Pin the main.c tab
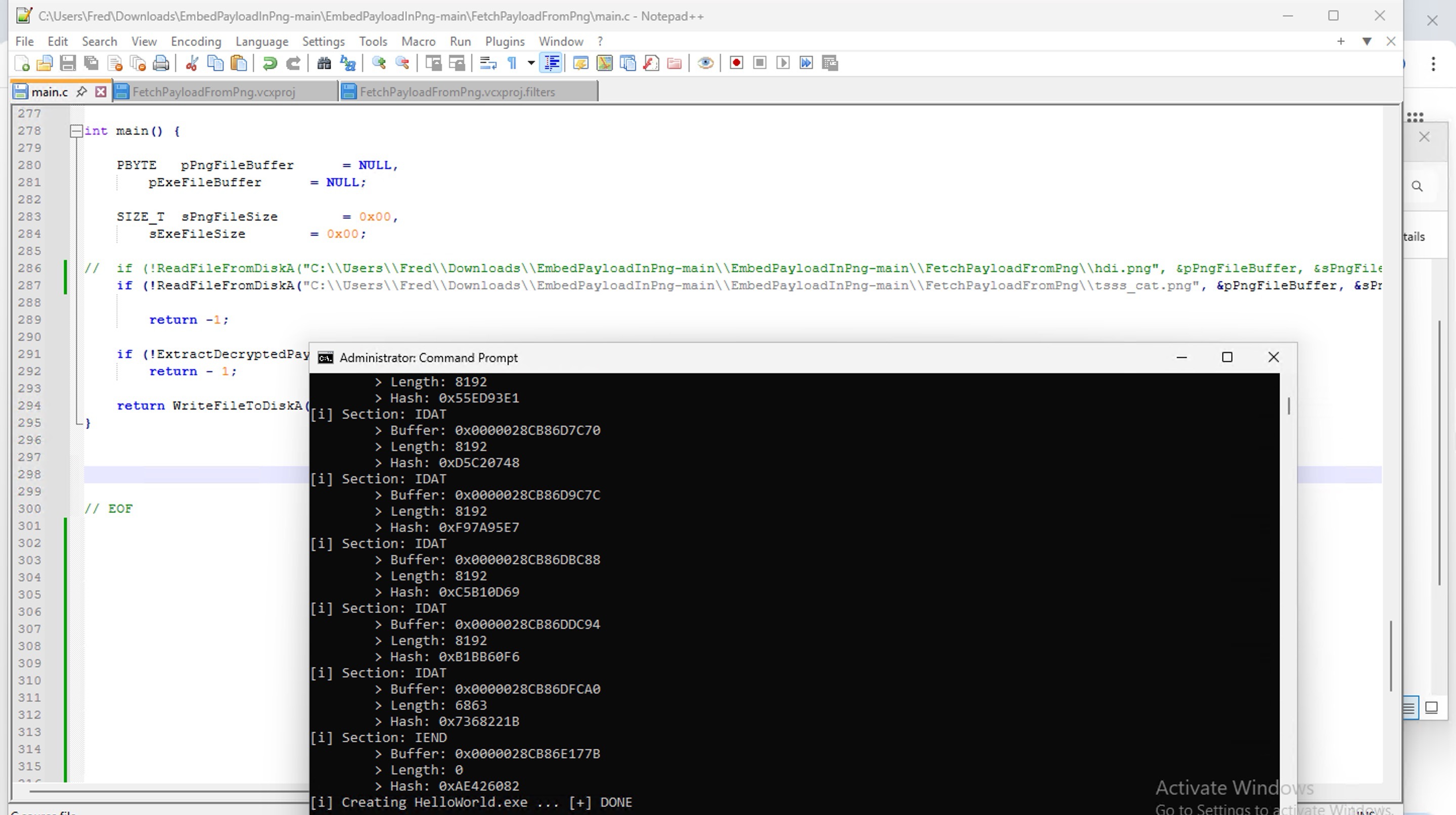The width and height of the screenshot is (1456, 815). pyautogui.click(x=81, y=91)
